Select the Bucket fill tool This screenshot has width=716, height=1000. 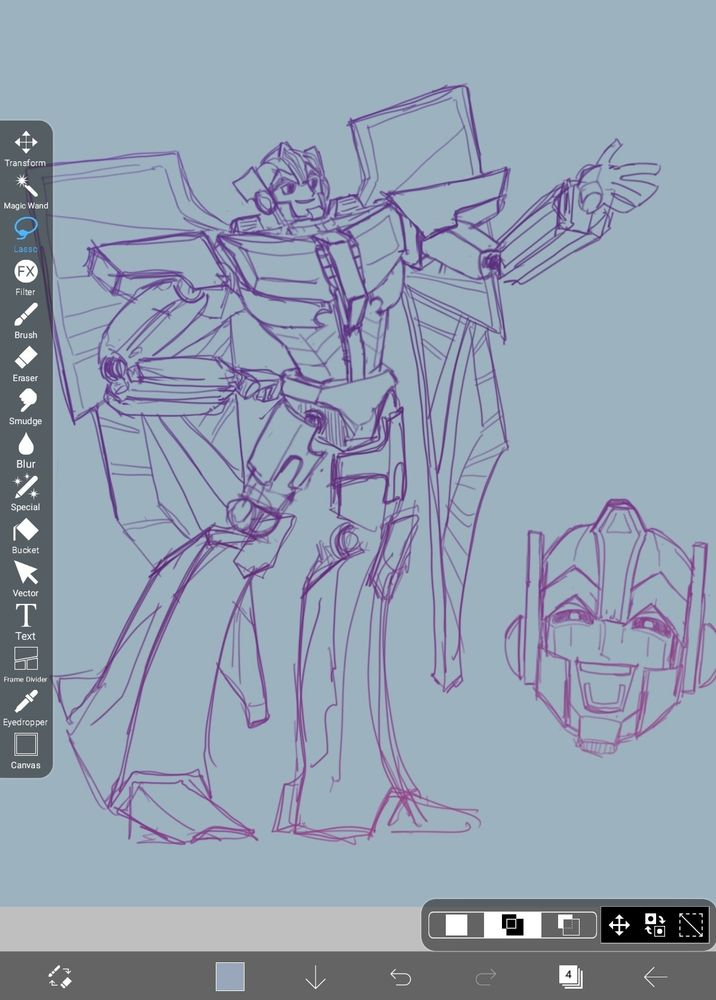[26, 536]
